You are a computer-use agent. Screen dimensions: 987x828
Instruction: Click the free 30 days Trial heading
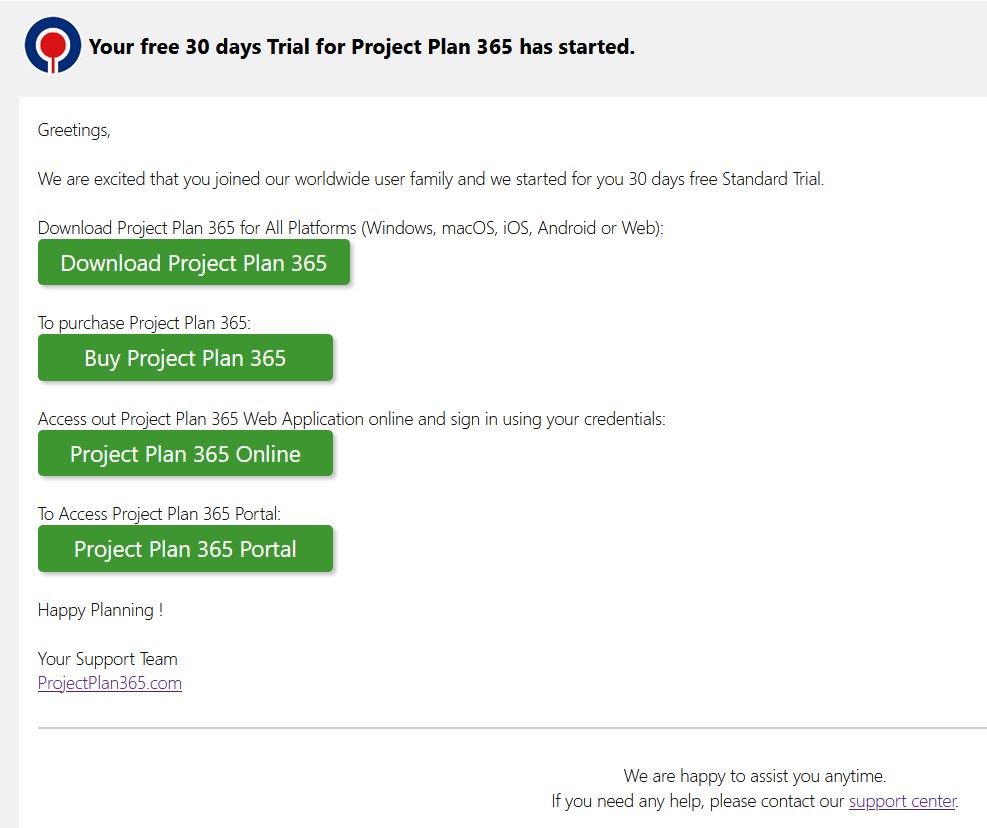click(x=361, y=46)
